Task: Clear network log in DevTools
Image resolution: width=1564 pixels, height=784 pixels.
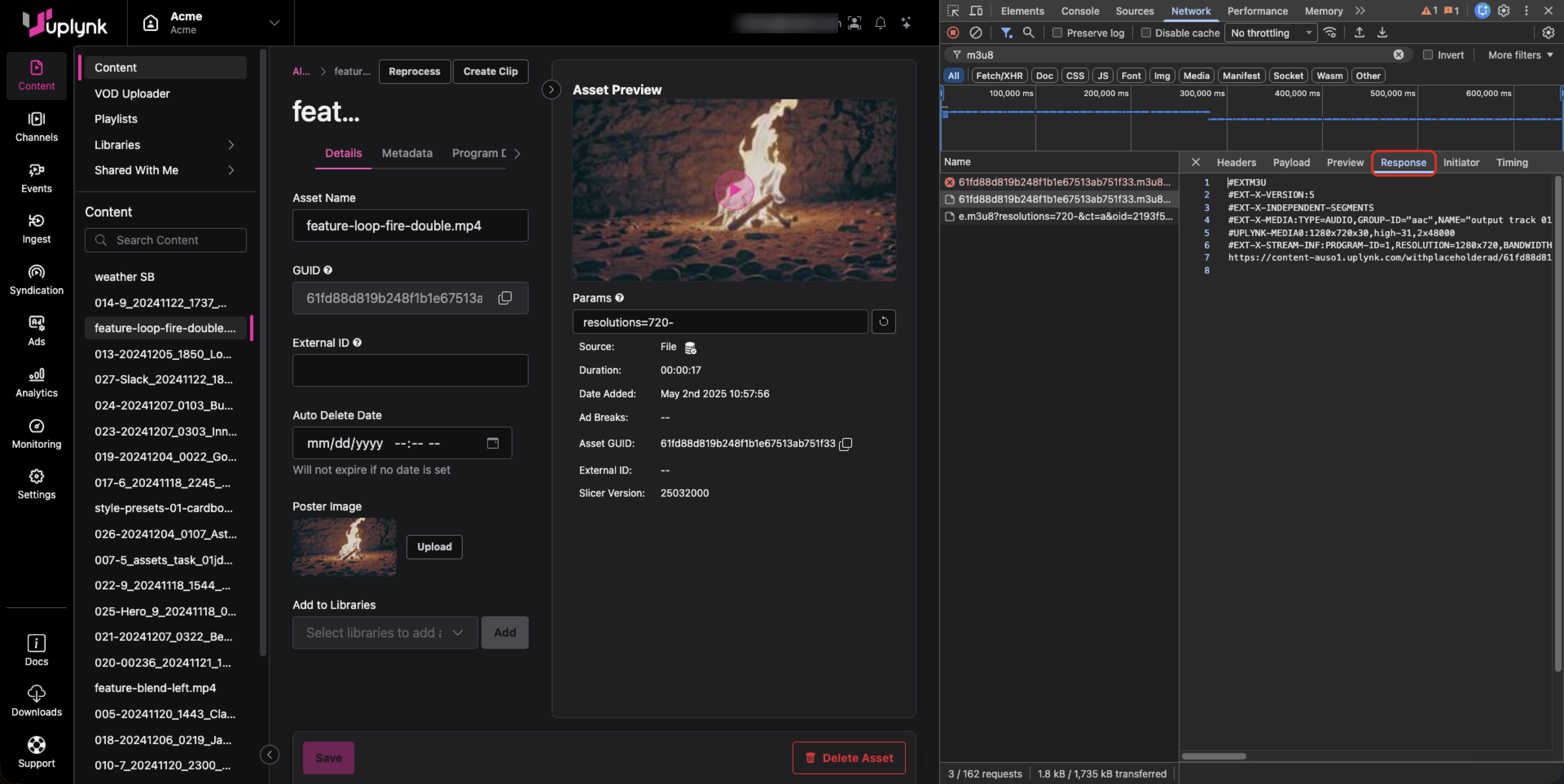Action: [975, 33]
